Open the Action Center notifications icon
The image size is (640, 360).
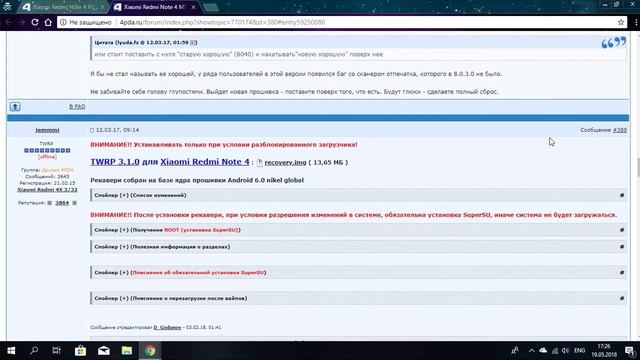coord(630,351)
